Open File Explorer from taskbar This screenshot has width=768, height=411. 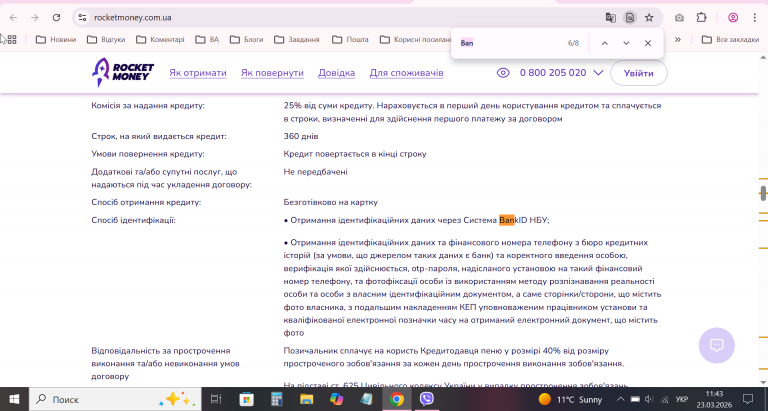[307, 399]
